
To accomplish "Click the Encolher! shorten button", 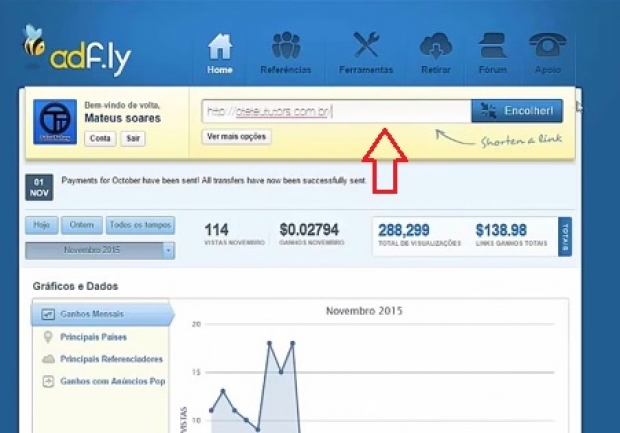I will click(517, 111).
